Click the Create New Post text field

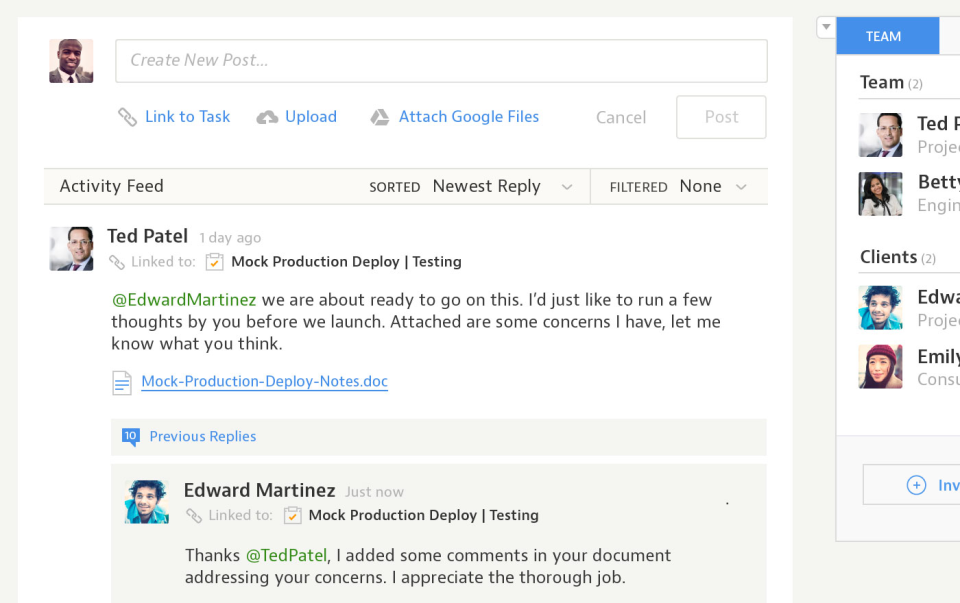pyautogui.click(x=441, y=61)
